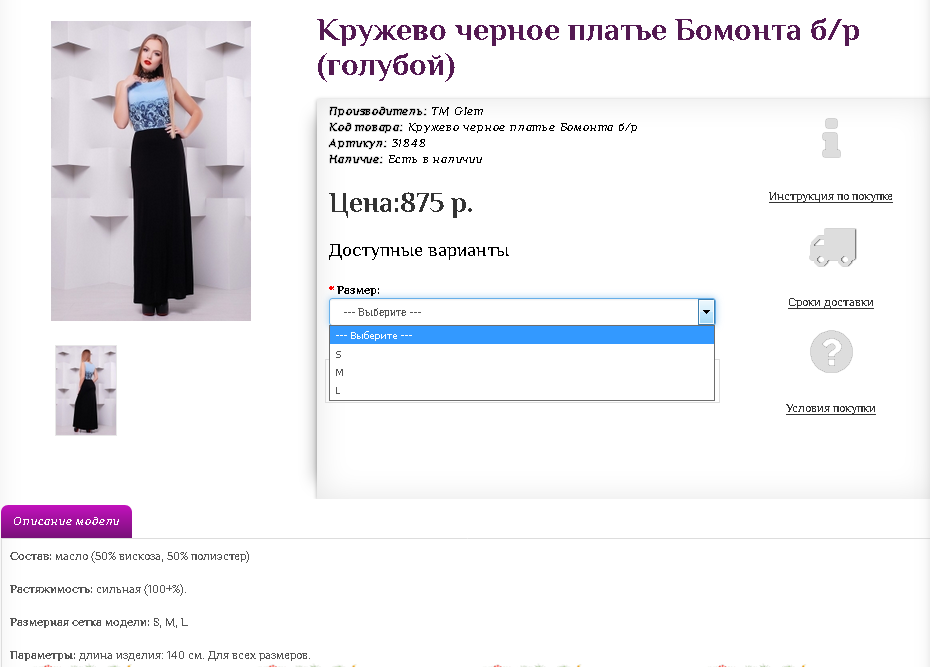Select size M from the list
Viewport: 930px width, 667px height.
pos(522,372)
